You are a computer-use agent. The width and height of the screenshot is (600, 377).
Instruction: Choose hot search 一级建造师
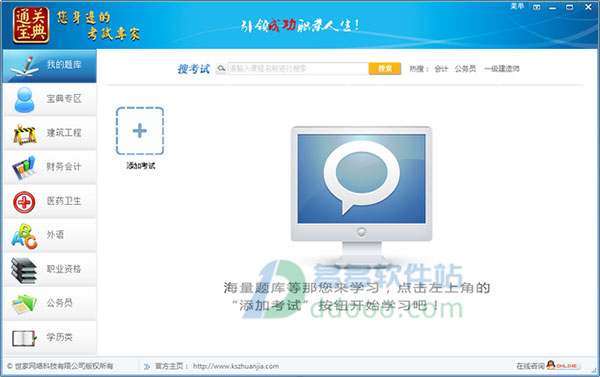pyautogui.click(x=502, y=69)
